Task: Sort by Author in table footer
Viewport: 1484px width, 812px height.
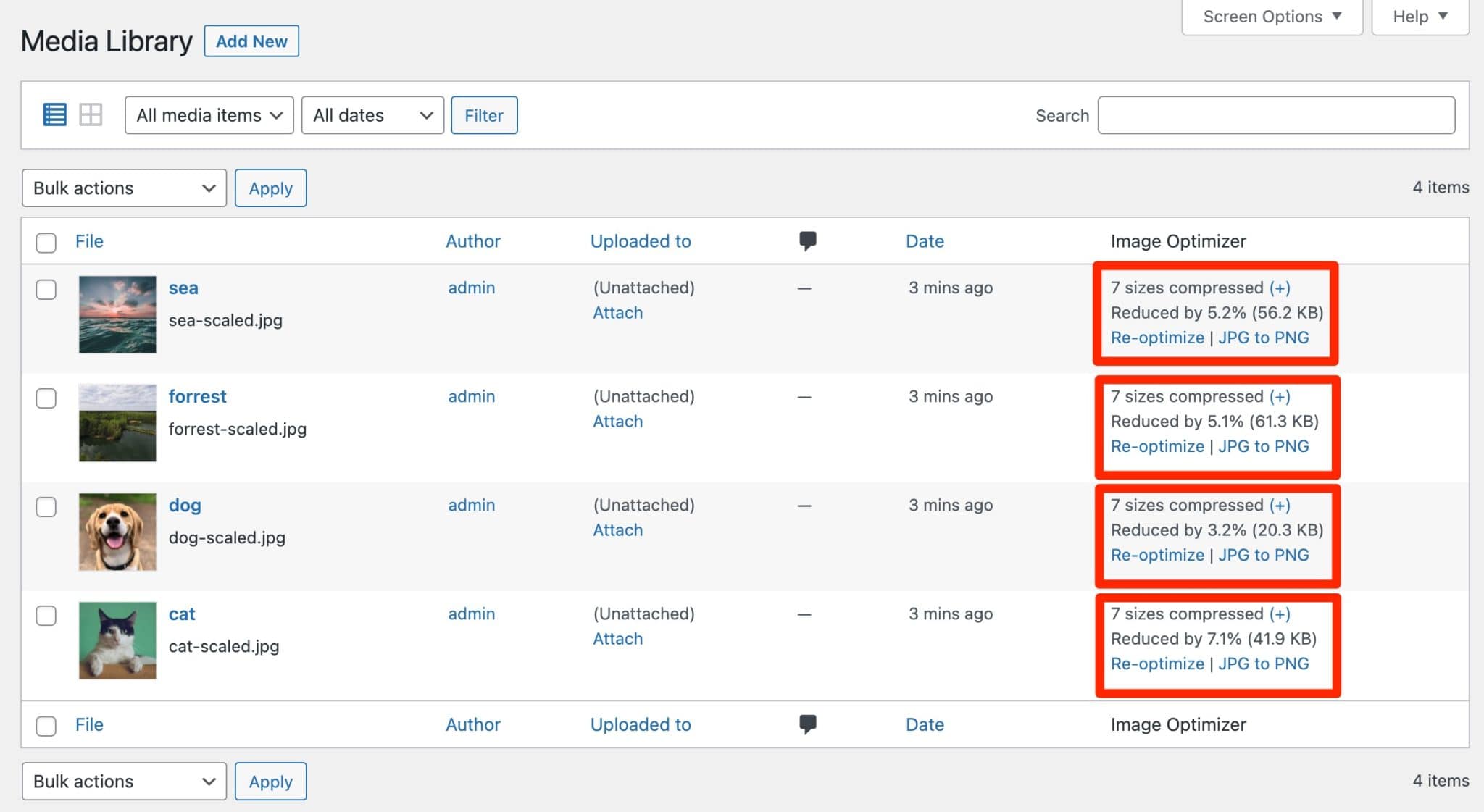Action: [472, 724]
